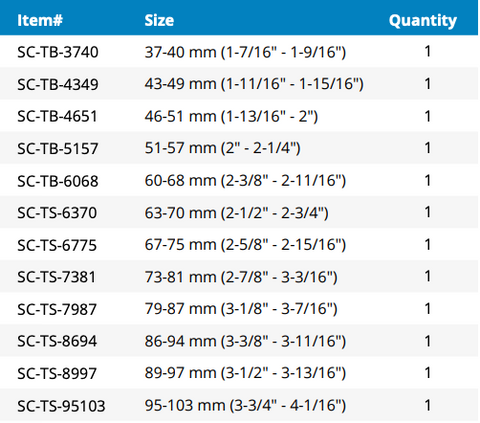Click the 95-103 mm size cell
The image size is (480, 423).
click(245, 406)
